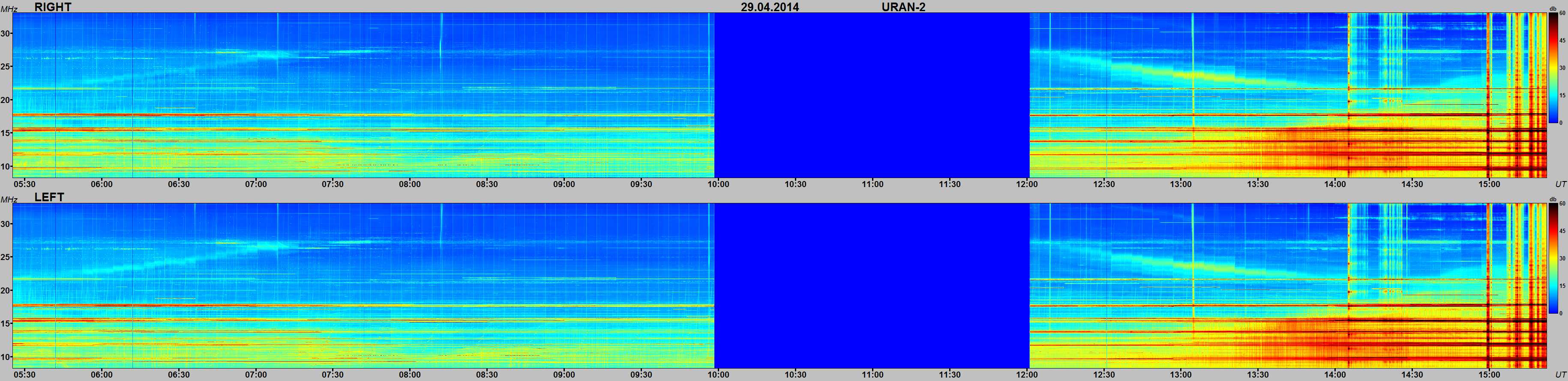This screenshot has width=1568, height=381.
Task: Click the 15:00 time tick under LEFT panel
Action: [1489, 374]
